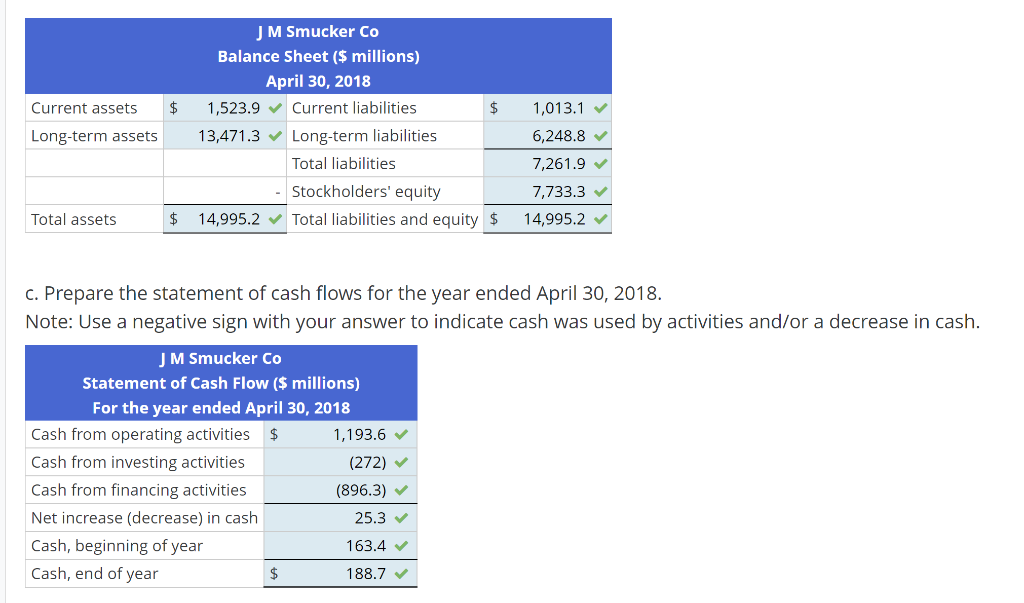
Task: Click the checkmark beside Cash from operating activities
Action: point(402,434)
